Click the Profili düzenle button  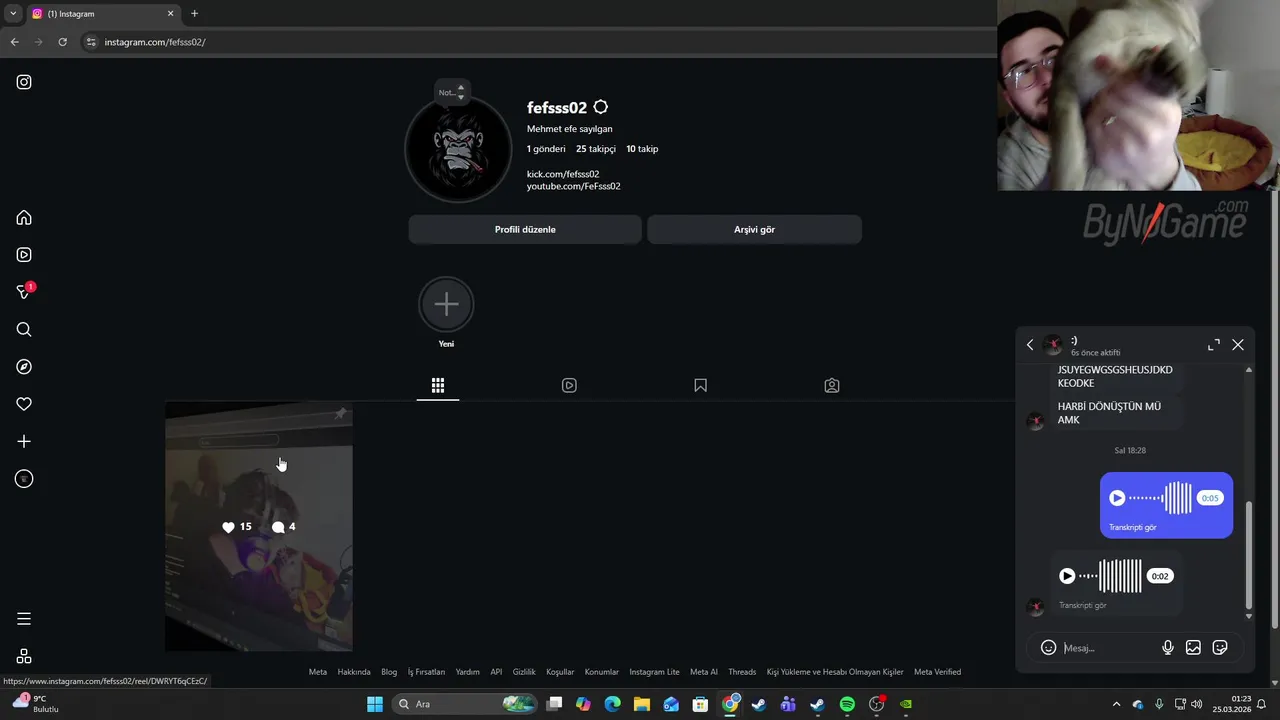coord(525,229)
